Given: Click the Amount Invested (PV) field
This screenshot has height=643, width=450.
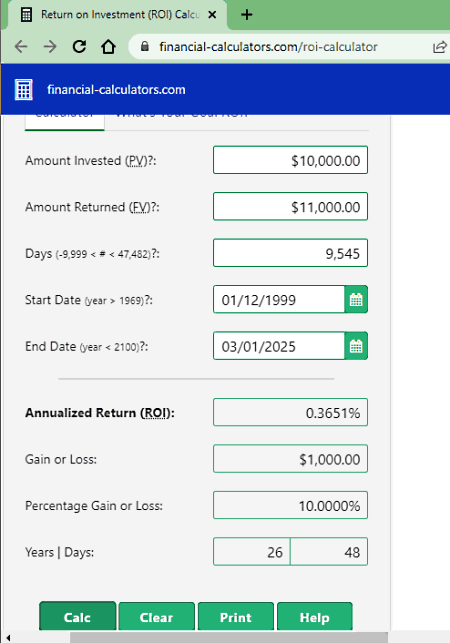Looking at the screenshot, I should 290,160.
